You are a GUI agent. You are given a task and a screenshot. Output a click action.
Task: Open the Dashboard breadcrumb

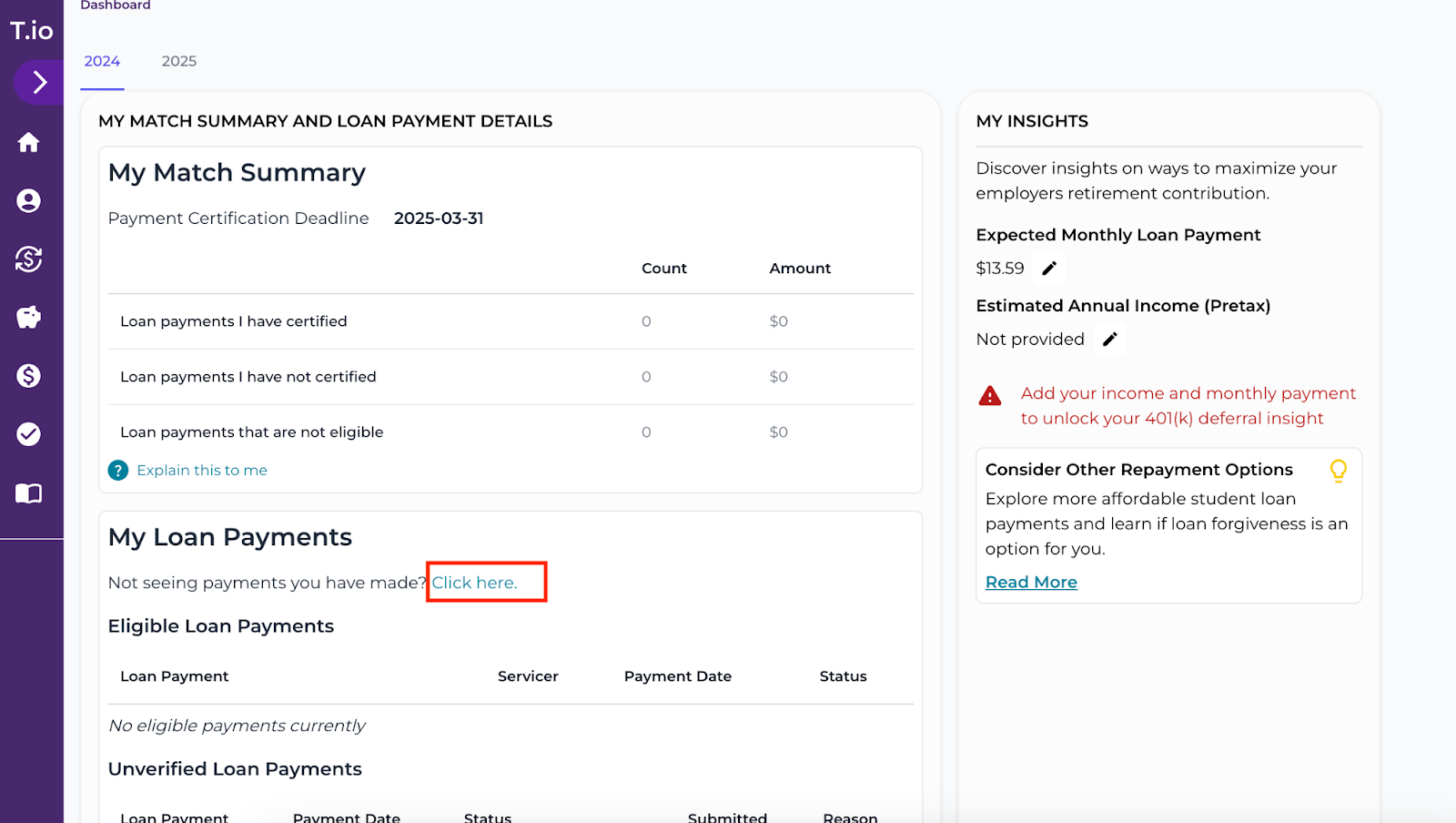[115, 5]
